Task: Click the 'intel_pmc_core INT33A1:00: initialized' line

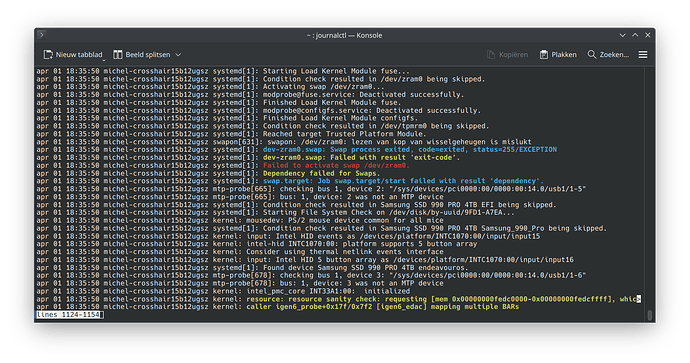Action: [223, 291]
